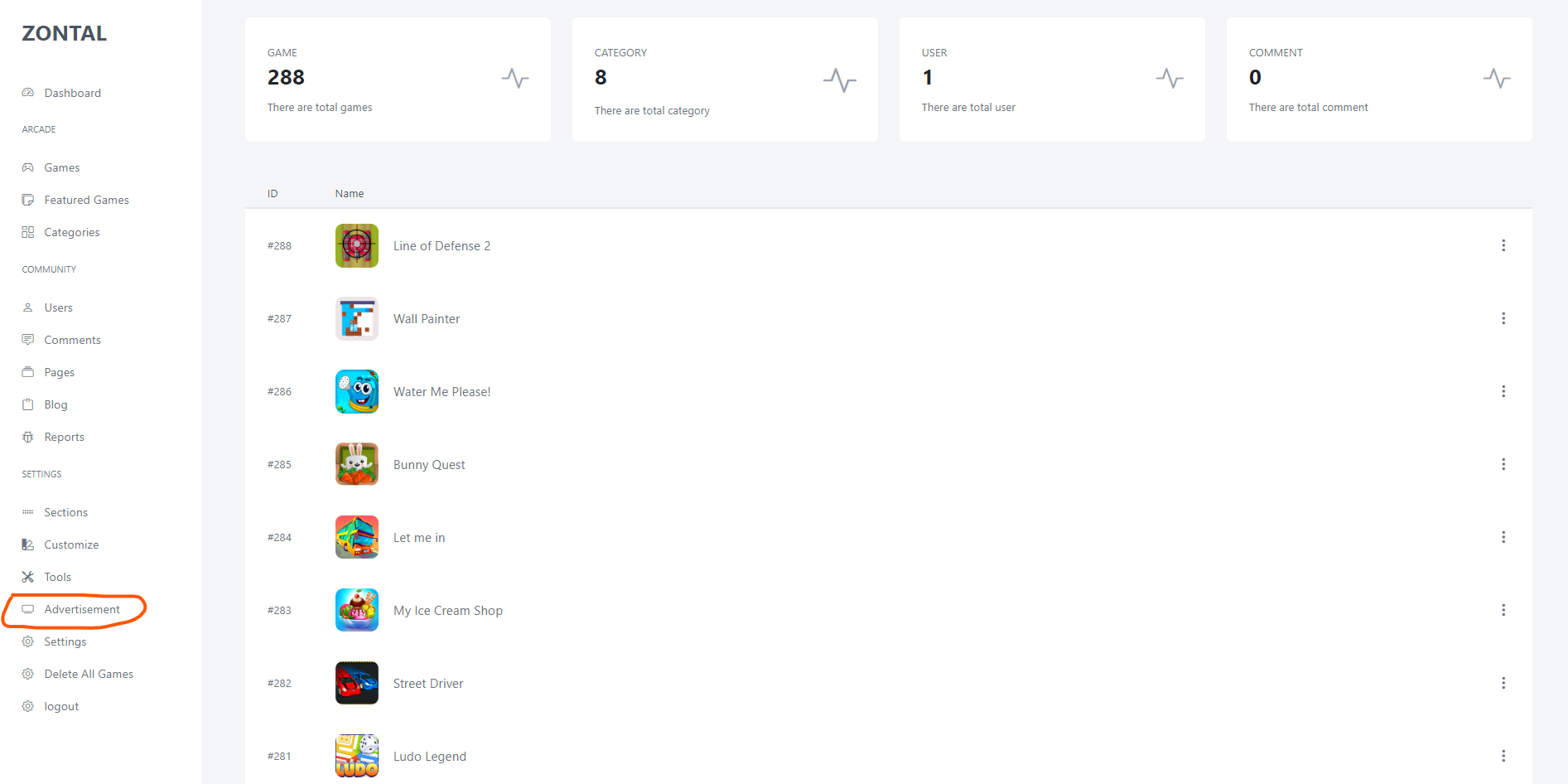Click the Categories grid icon
The height and width of the screenshot is (784, 1568).
tap(28, 232)
